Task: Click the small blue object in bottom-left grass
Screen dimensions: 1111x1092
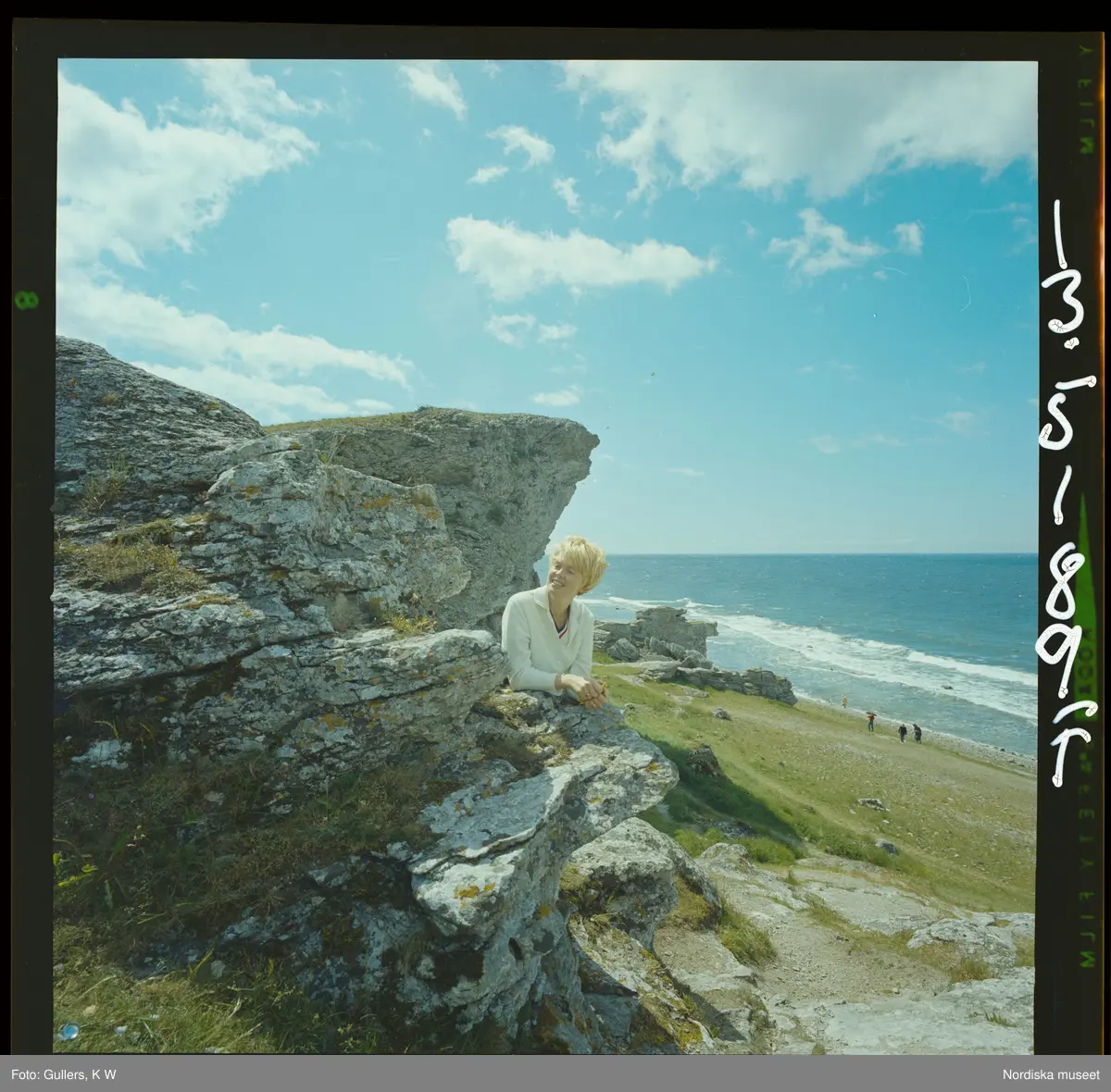Action: point(65,1032)
